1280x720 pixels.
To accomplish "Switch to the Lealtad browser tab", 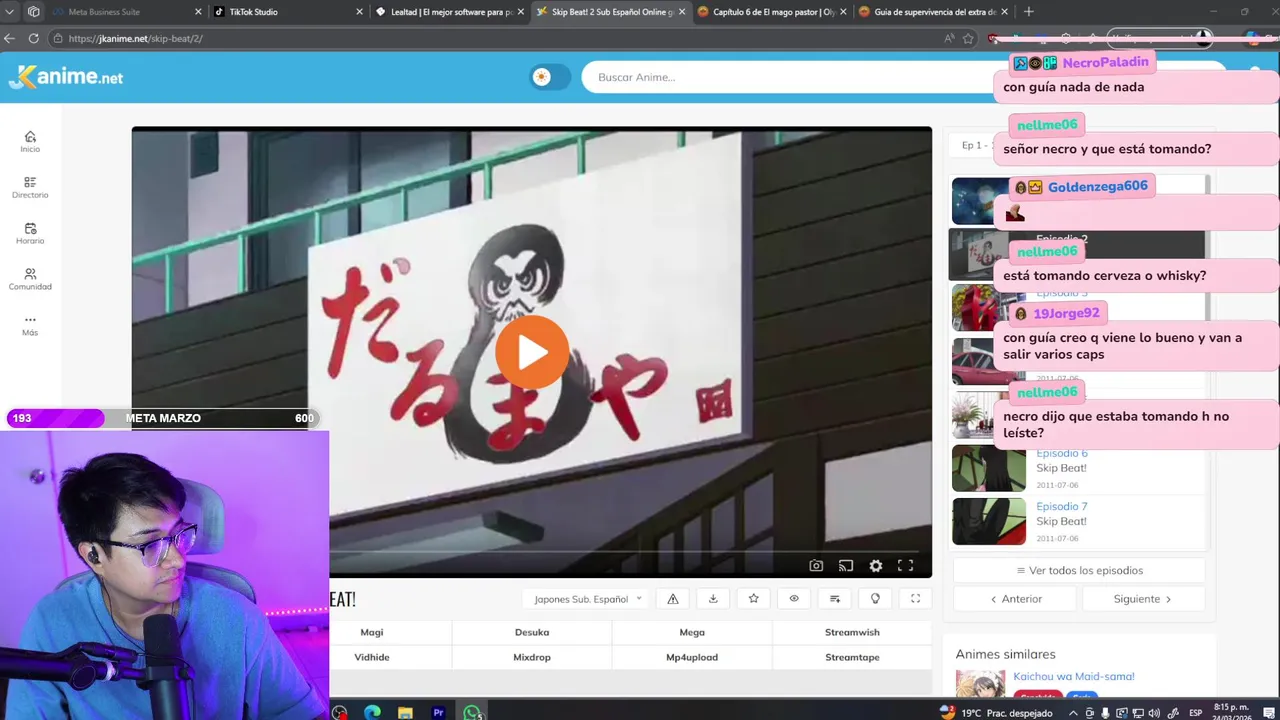I will [448, 12].
